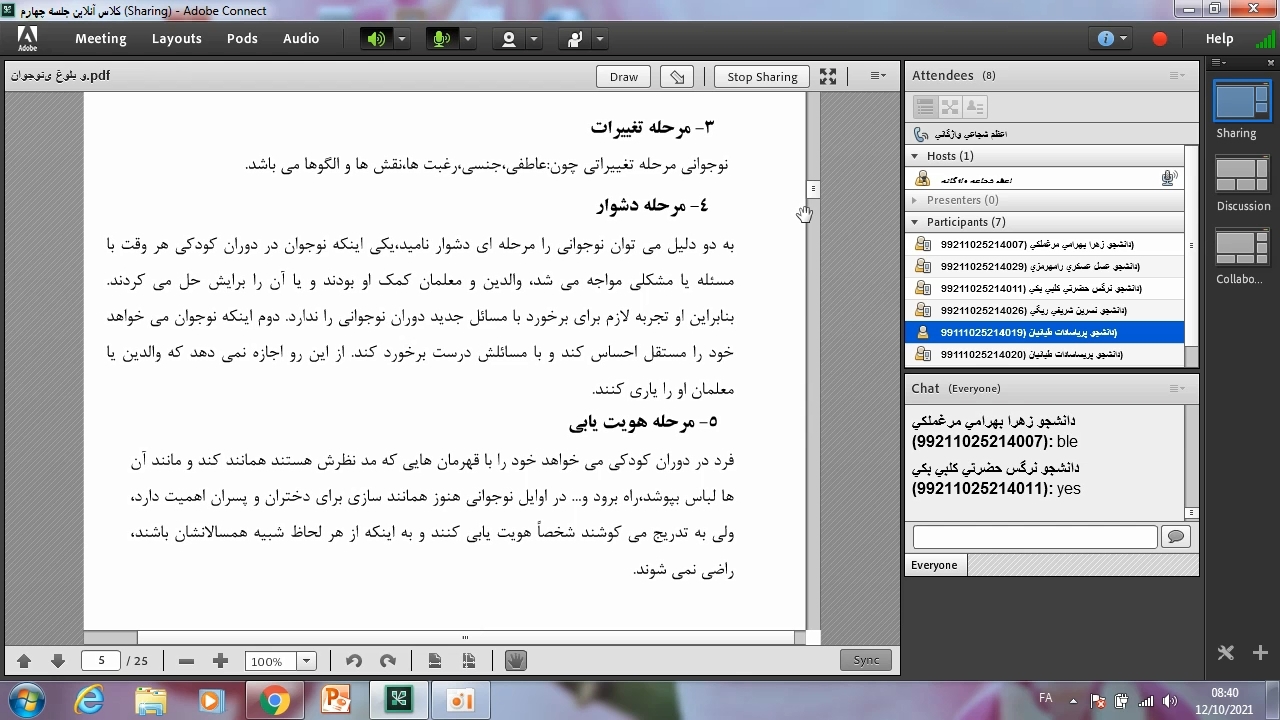
Task: Go to the next PDF page
Action: pos(58,661)
